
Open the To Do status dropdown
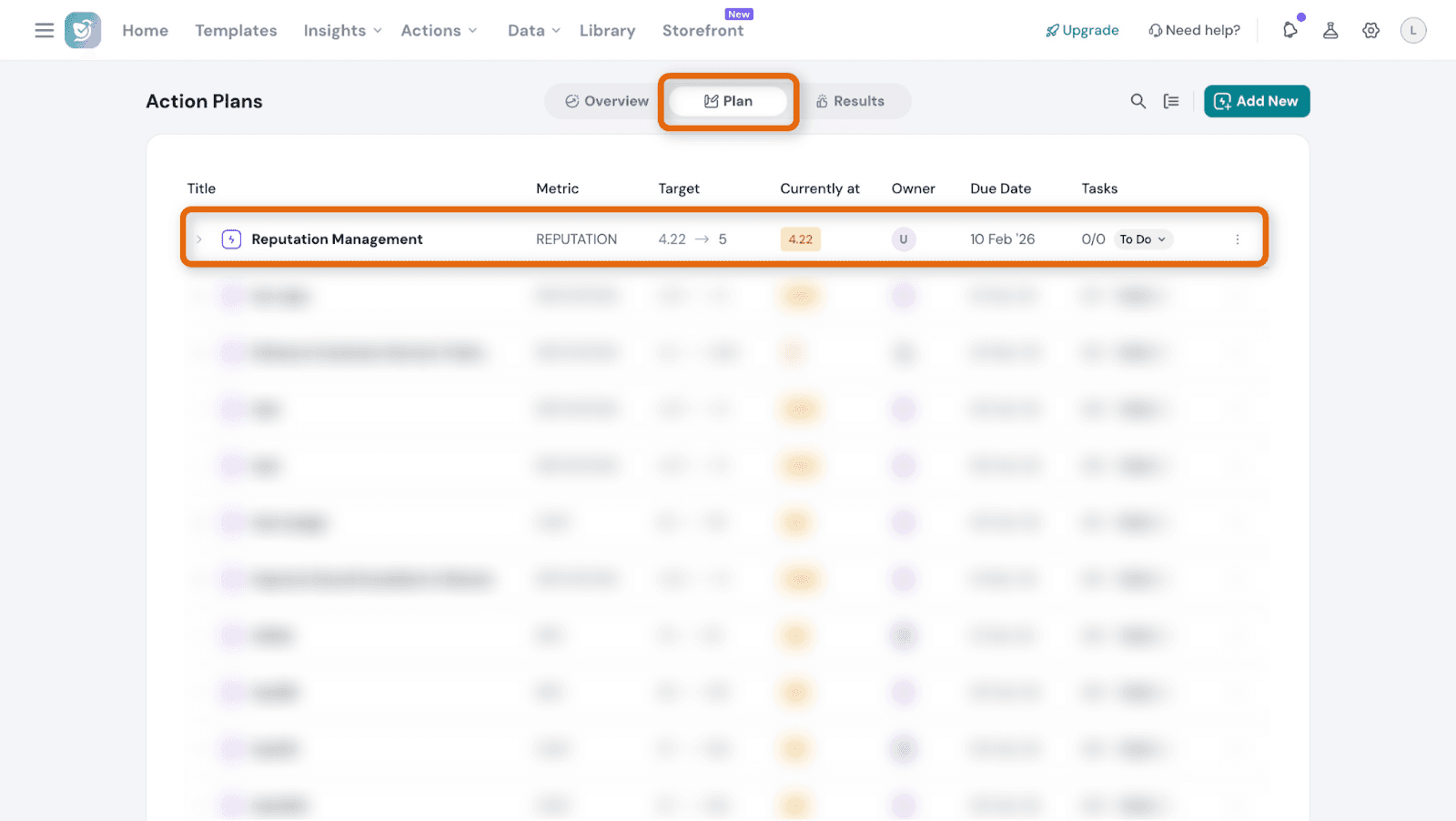pos(1143,239)
